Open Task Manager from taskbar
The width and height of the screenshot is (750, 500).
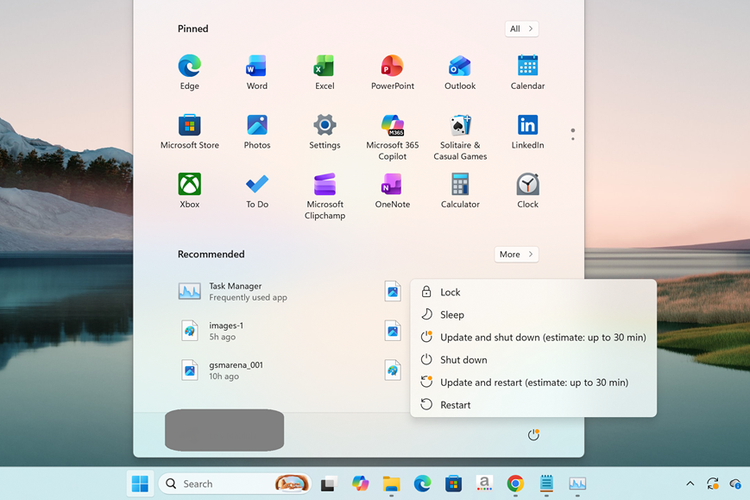[577, 484]
